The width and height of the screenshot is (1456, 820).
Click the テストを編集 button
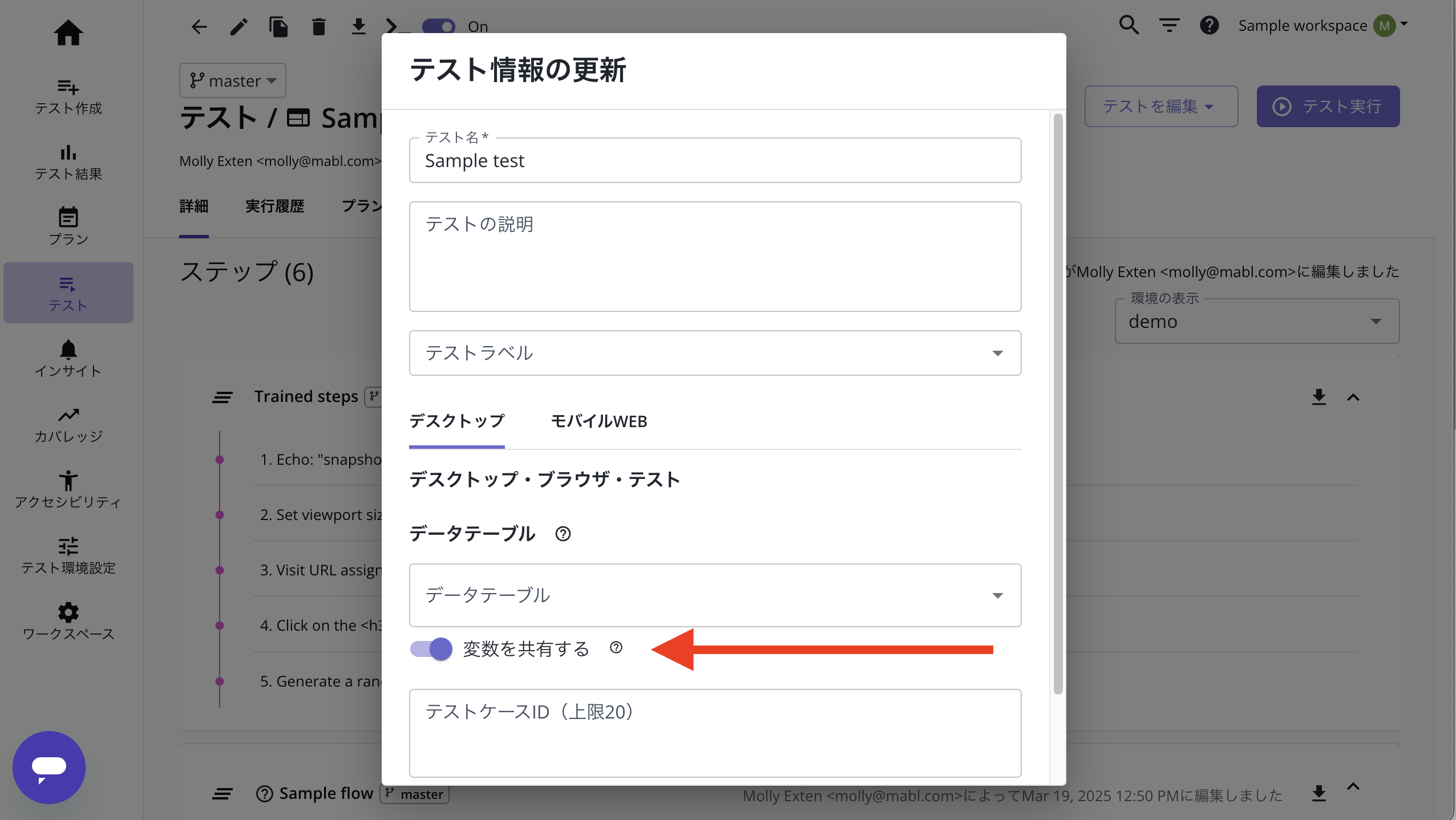tap(1160, 106)
